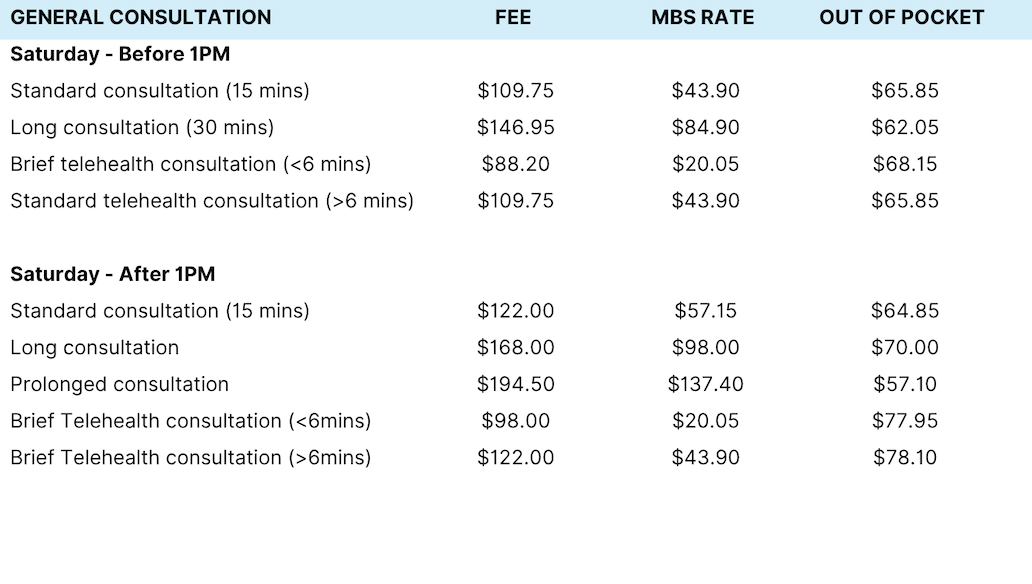Select Long consultation (30 mins) row label
This screenshot has width=1032, height=584.
click(x=142, y=127)
